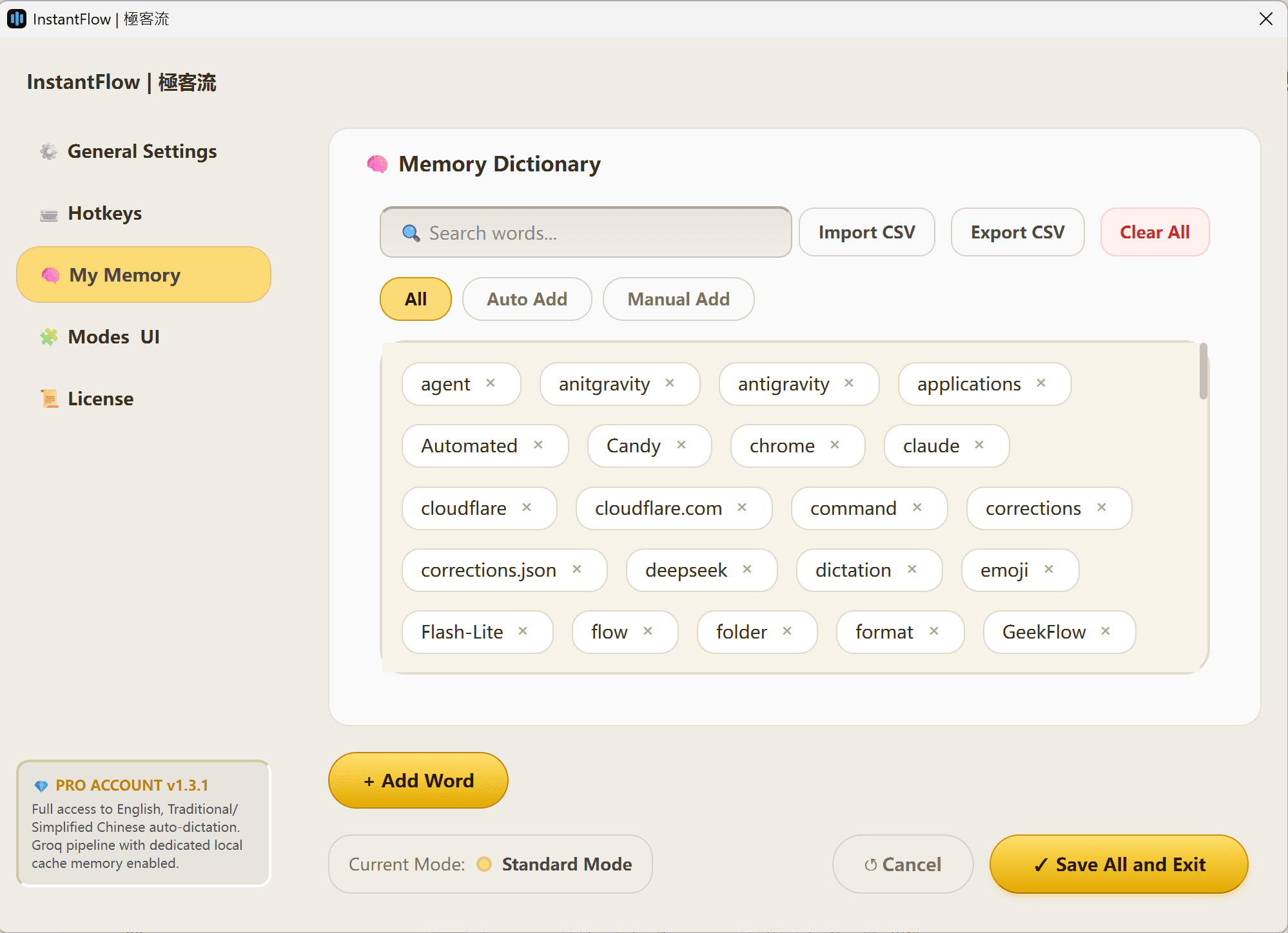This screenshot has width=1288, height=933.
Task: Delete 'Candy' from memory dictionary
Action: (681, 445)
